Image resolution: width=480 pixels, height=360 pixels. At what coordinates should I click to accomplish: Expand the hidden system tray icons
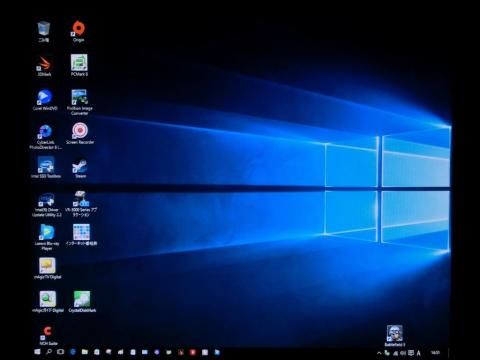pyautogui.click(x=379, y=353)
